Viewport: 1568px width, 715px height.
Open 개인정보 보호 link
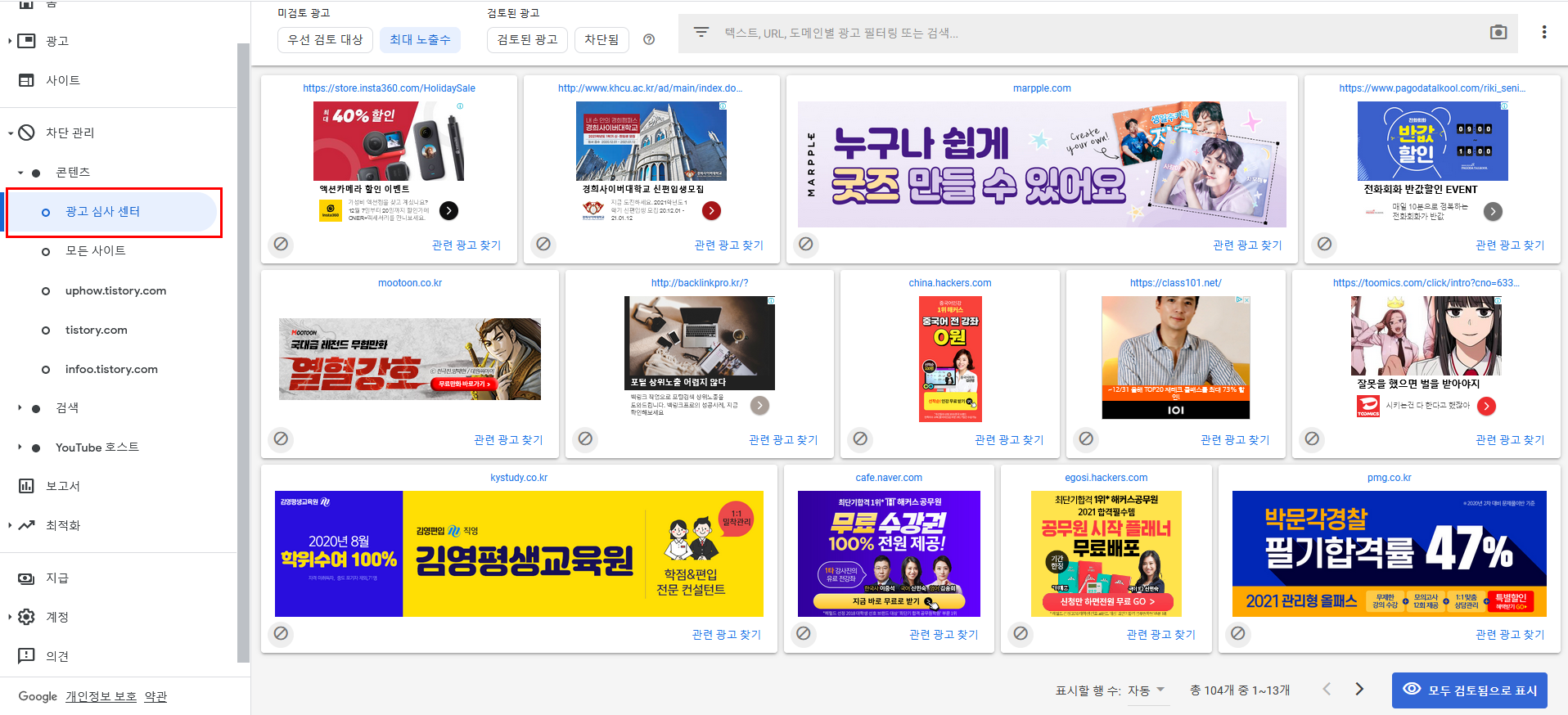pyautogui.click(x=101, y=696)
